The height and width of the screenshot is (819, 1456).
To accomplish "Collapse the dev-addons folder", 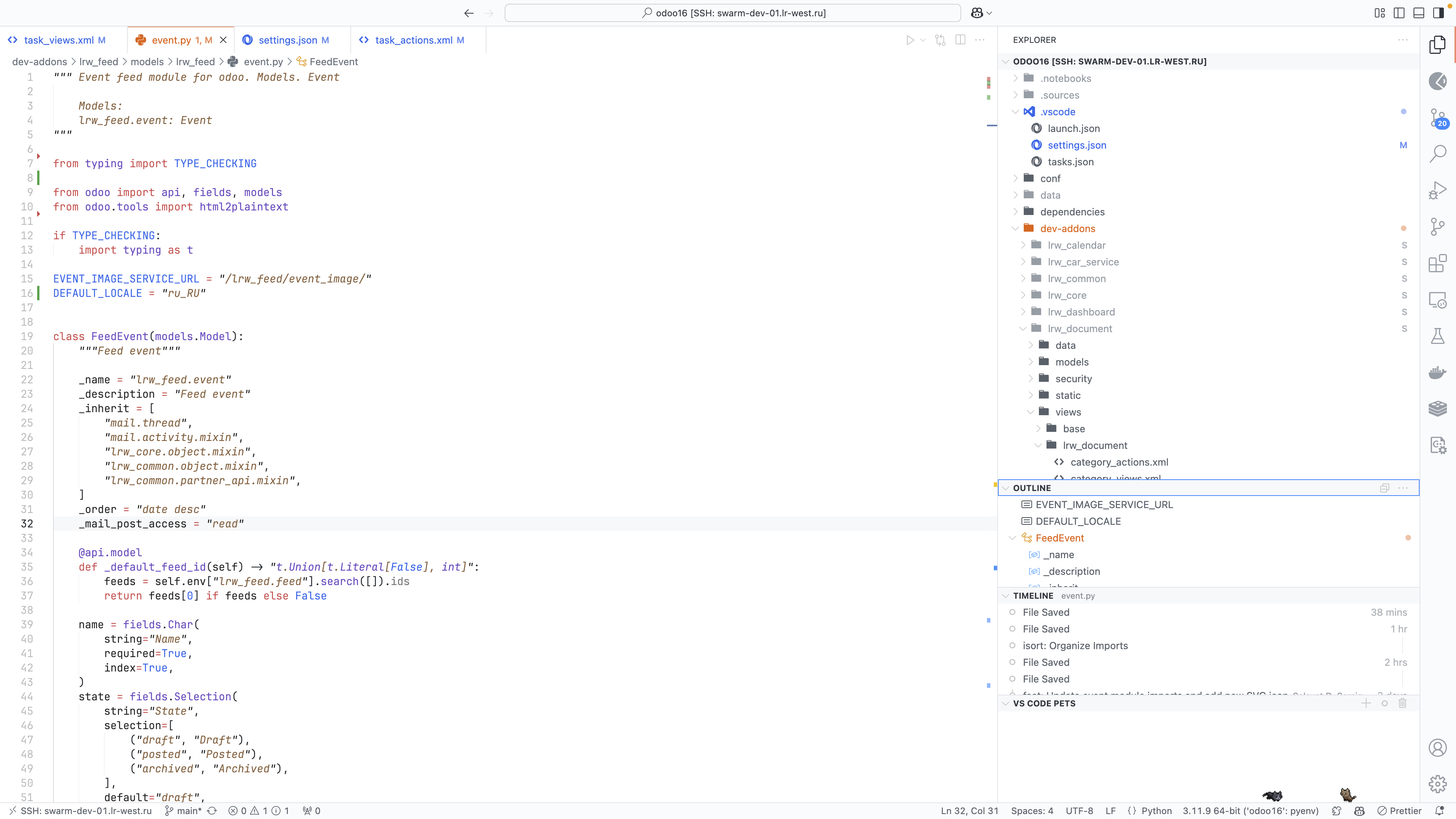I will pyautogui.click(x=1067, y=228).
